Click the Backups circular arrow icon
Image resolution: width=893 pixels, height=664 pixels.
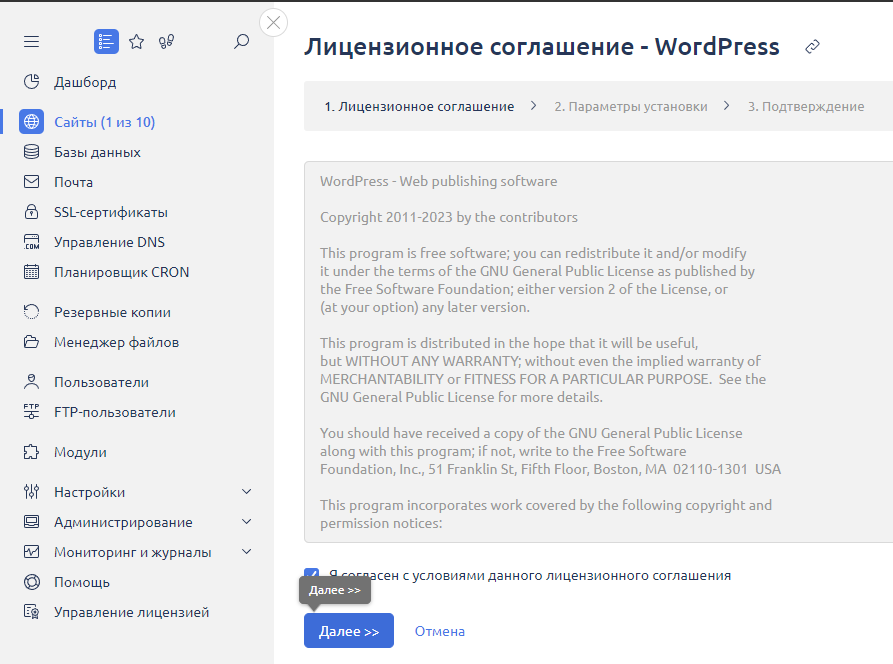click(x=31, y=312)
